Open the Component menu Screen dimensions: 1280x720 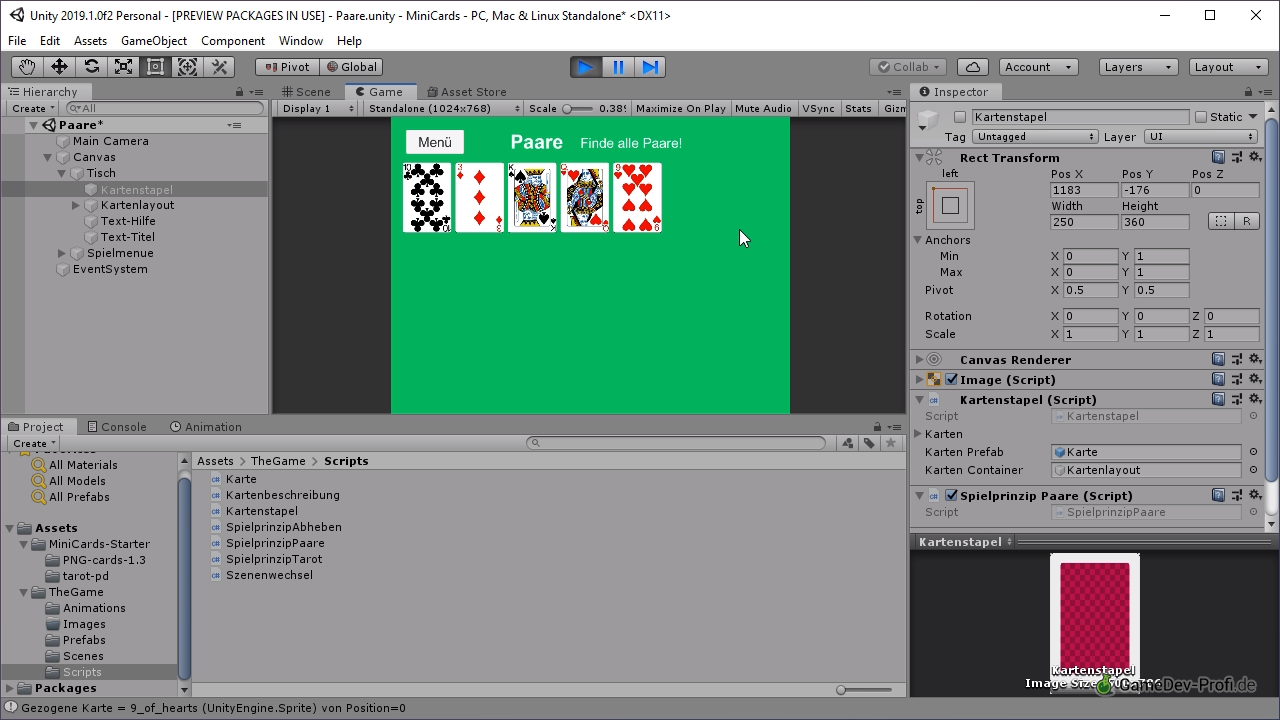point(233,41)
